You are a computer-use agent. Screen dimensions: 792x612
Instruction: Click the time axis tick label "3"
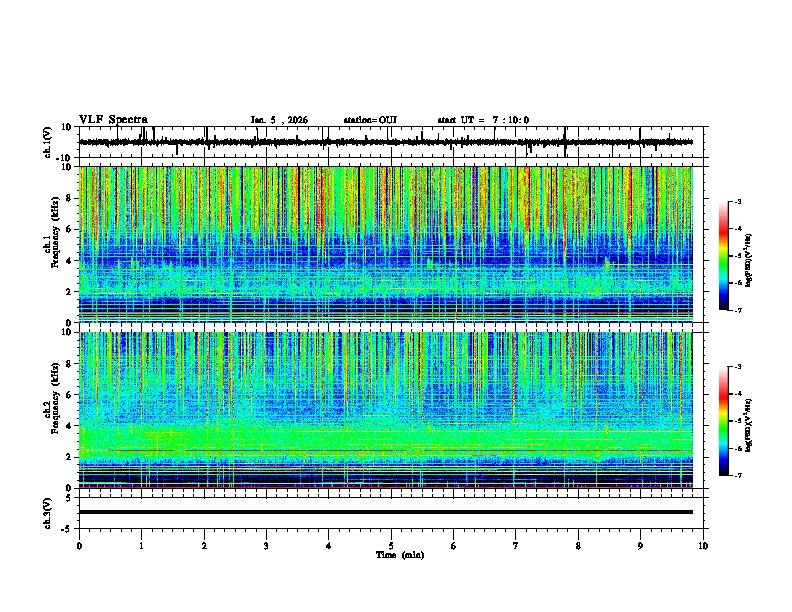point(266,546)
